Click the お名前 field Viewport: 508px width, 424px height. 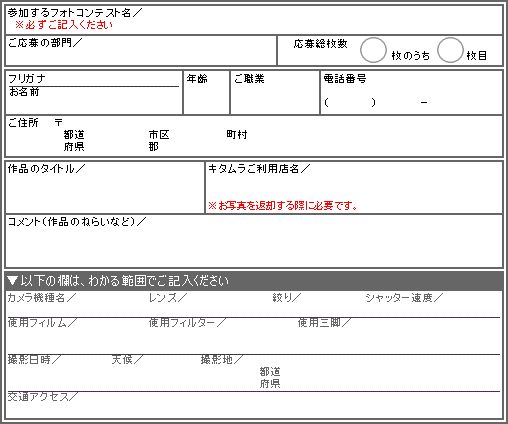[94, 100]
